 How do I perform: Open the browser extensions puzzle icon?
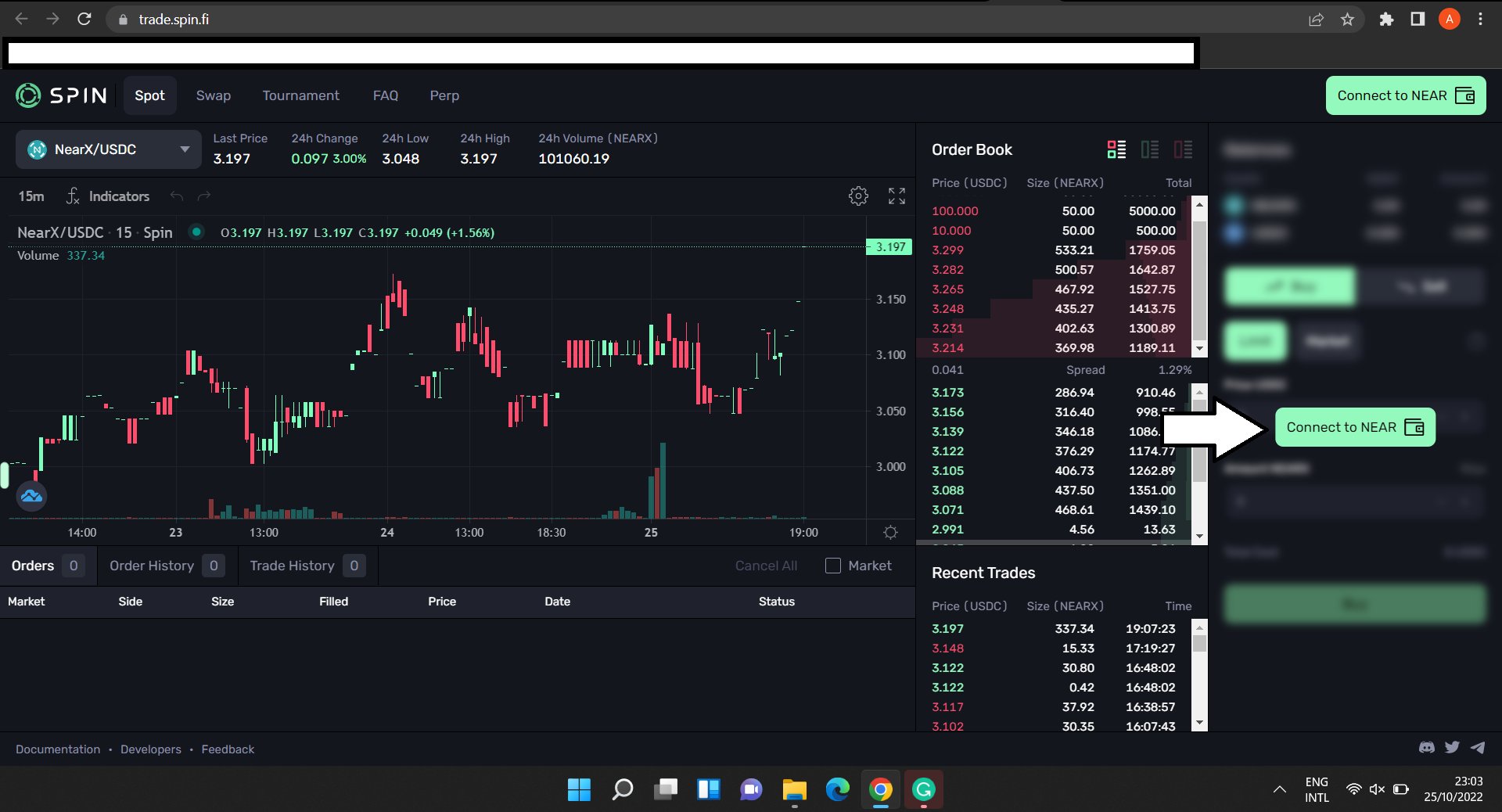(x=1386, y=20)
